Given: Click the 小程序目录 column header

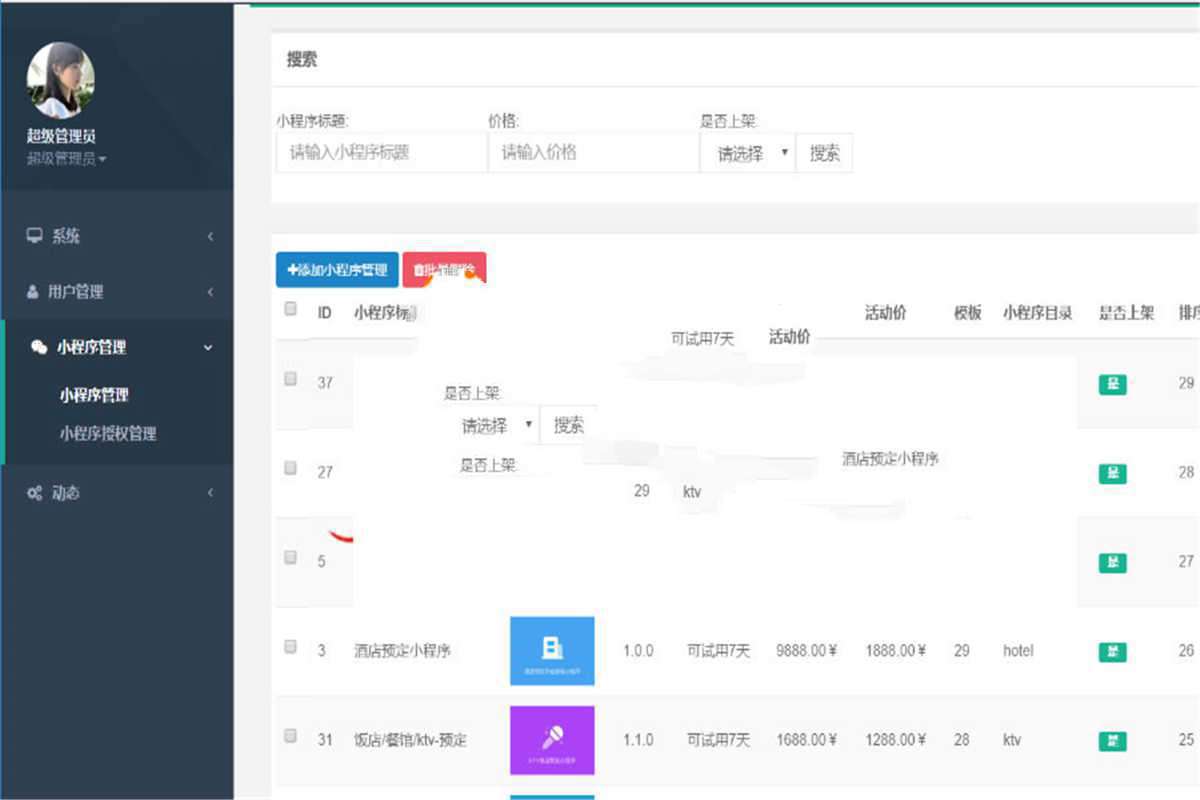Looking at the screenshot, I should coord(1037,313).
